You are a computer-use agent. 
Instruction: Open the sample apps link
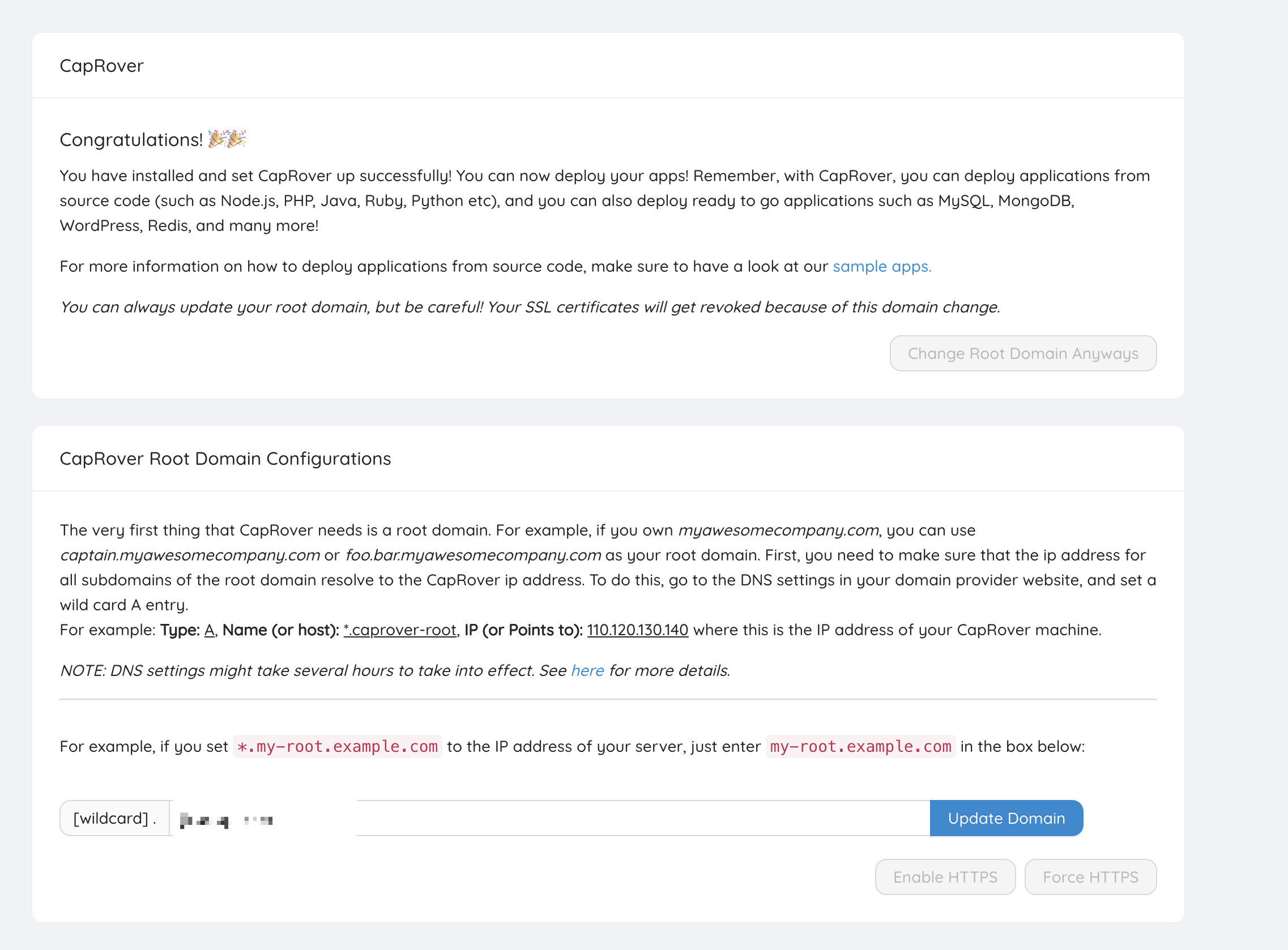[x=881, y=266]
